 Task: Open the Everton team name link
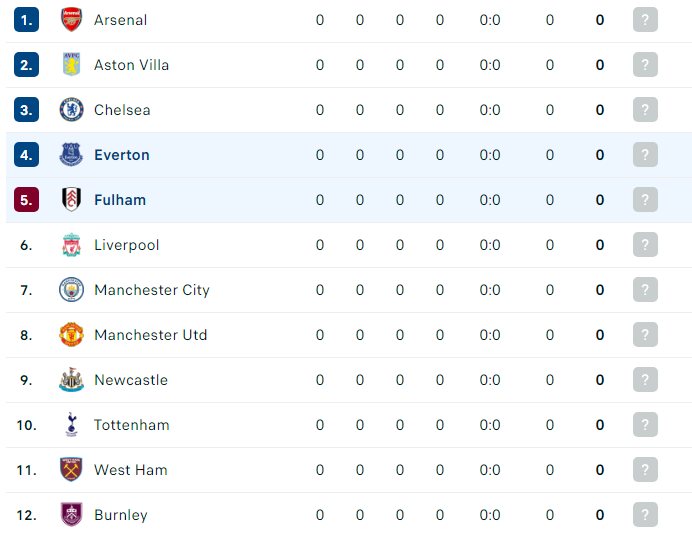(122, 155)
